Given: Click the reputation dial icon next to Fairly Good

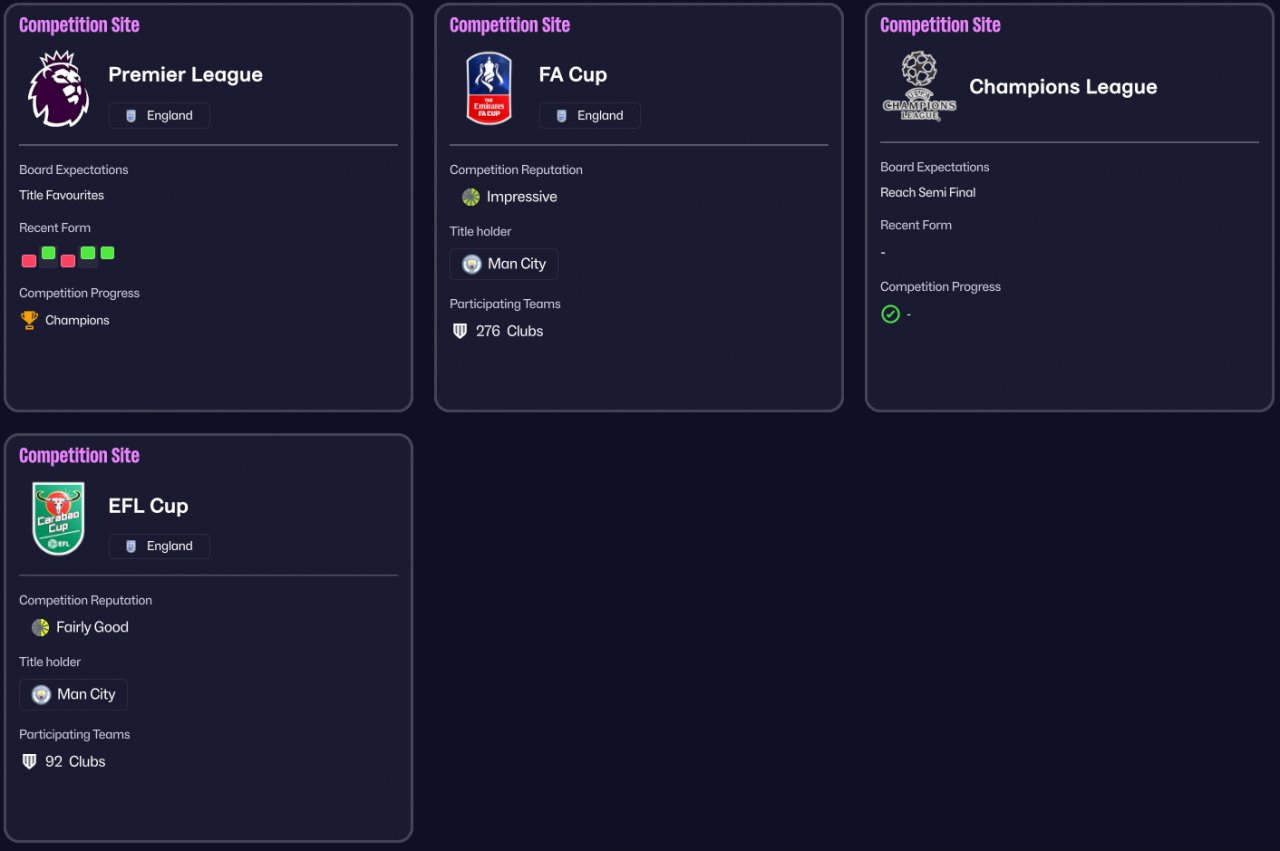Looking at the screenshot, I should [x=40, y=627].
